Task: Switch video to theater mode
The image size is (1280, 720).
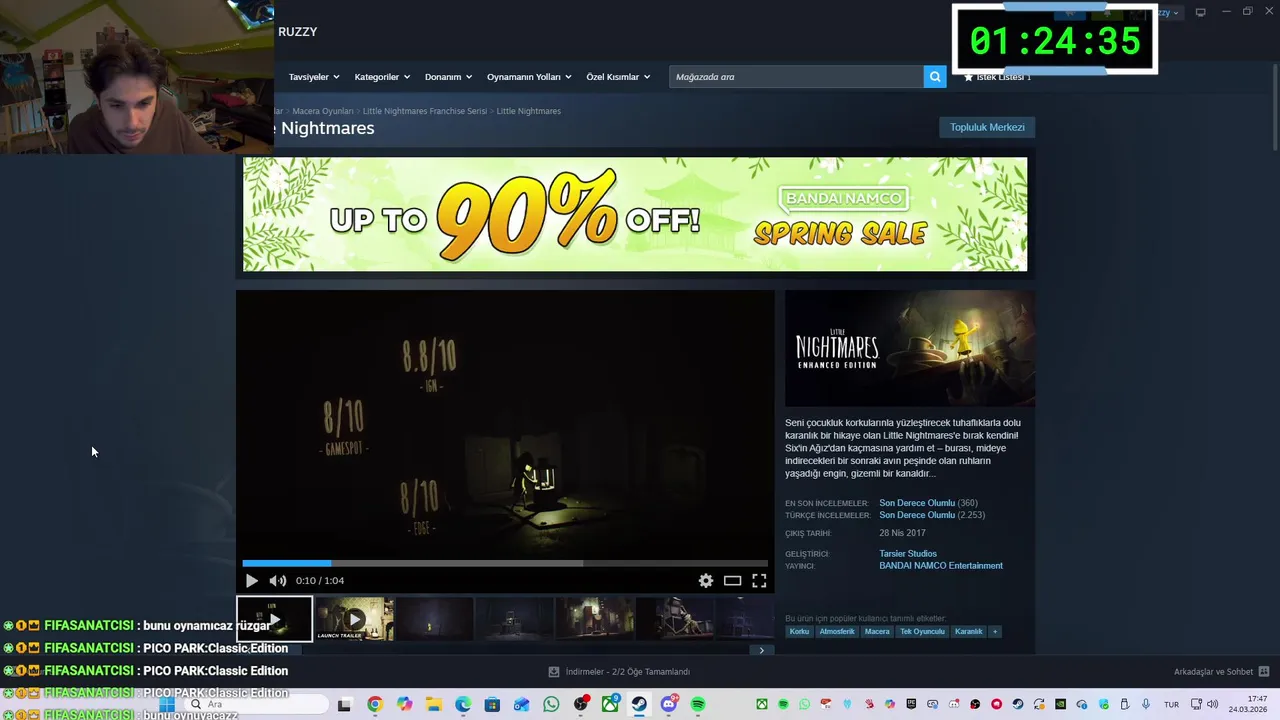Action: [x=732, y=580]
